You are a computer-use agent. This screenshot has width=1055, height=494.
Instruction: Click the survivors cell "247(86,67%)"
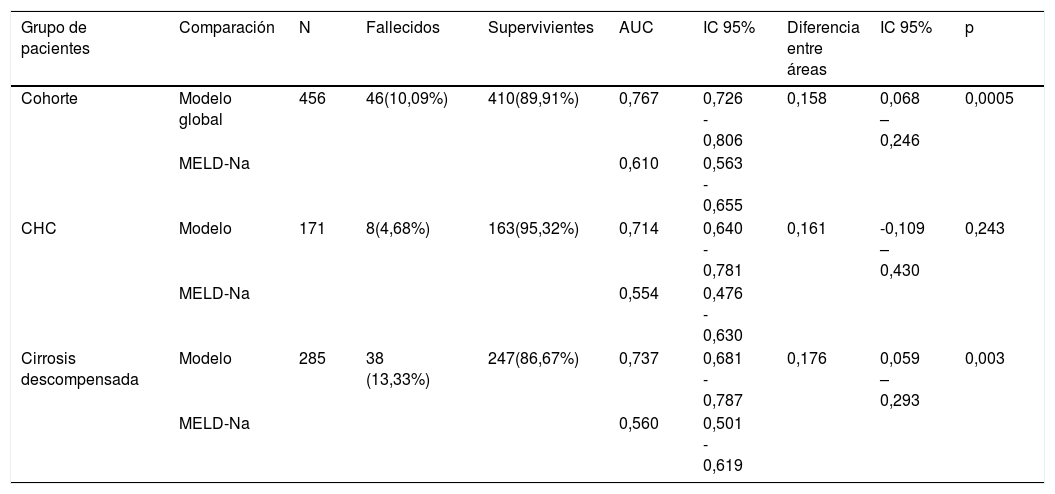(x=533, y=358)
